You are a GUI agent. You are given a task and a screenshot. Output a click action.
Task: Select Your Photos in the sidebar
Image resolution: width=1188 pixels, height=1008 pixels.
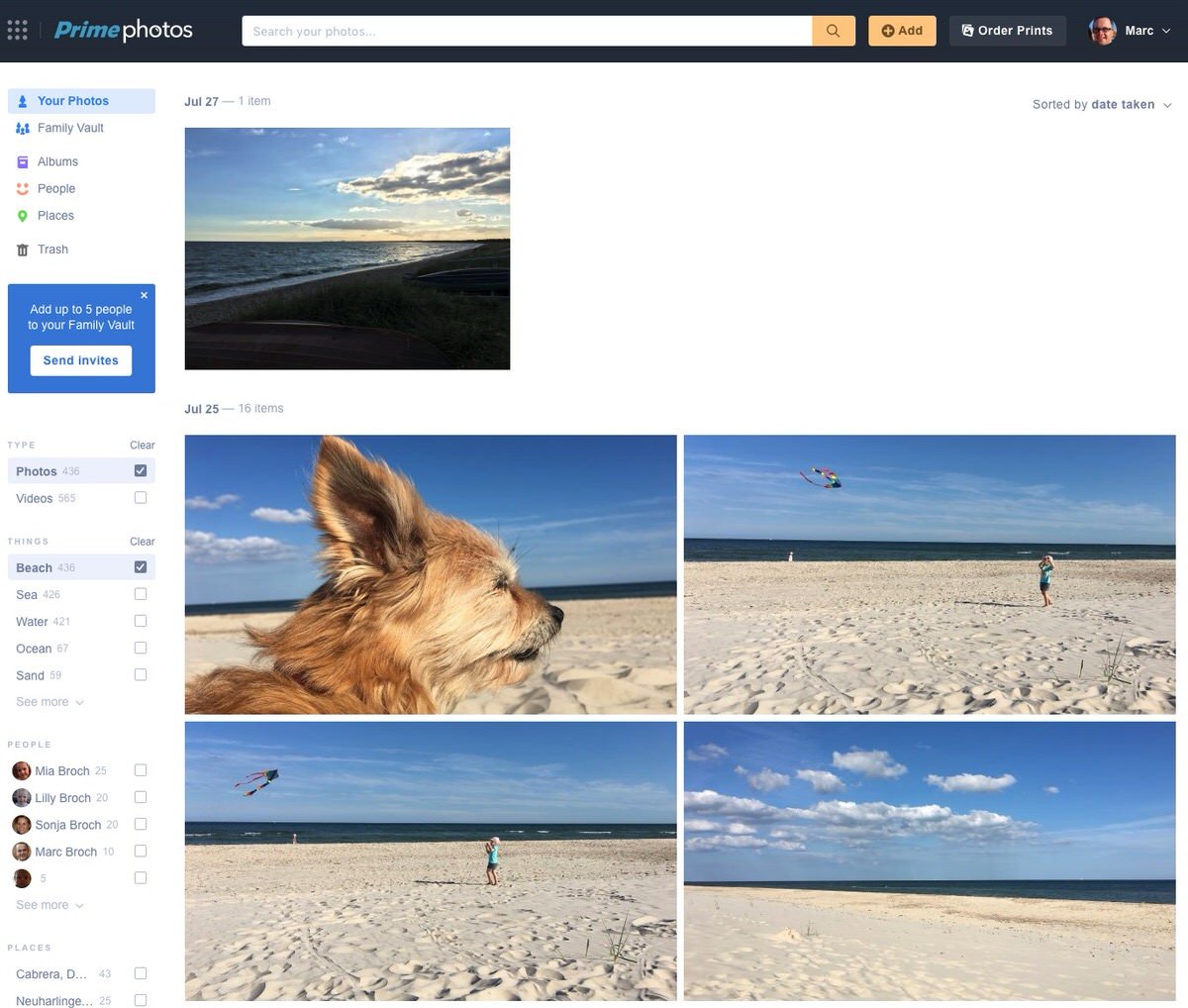click(72, 100)
